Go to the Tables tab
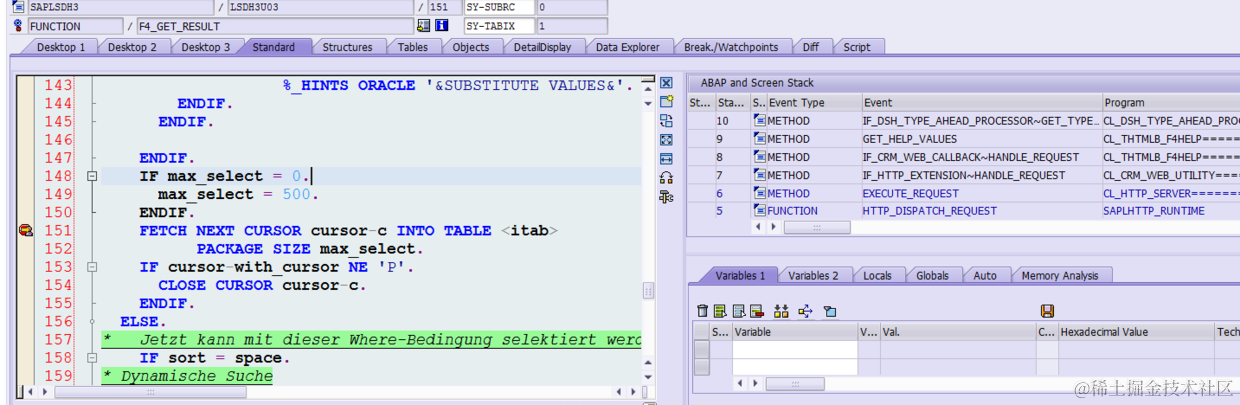The height and width of the screenshot is (405, 1240). [412, 47]
